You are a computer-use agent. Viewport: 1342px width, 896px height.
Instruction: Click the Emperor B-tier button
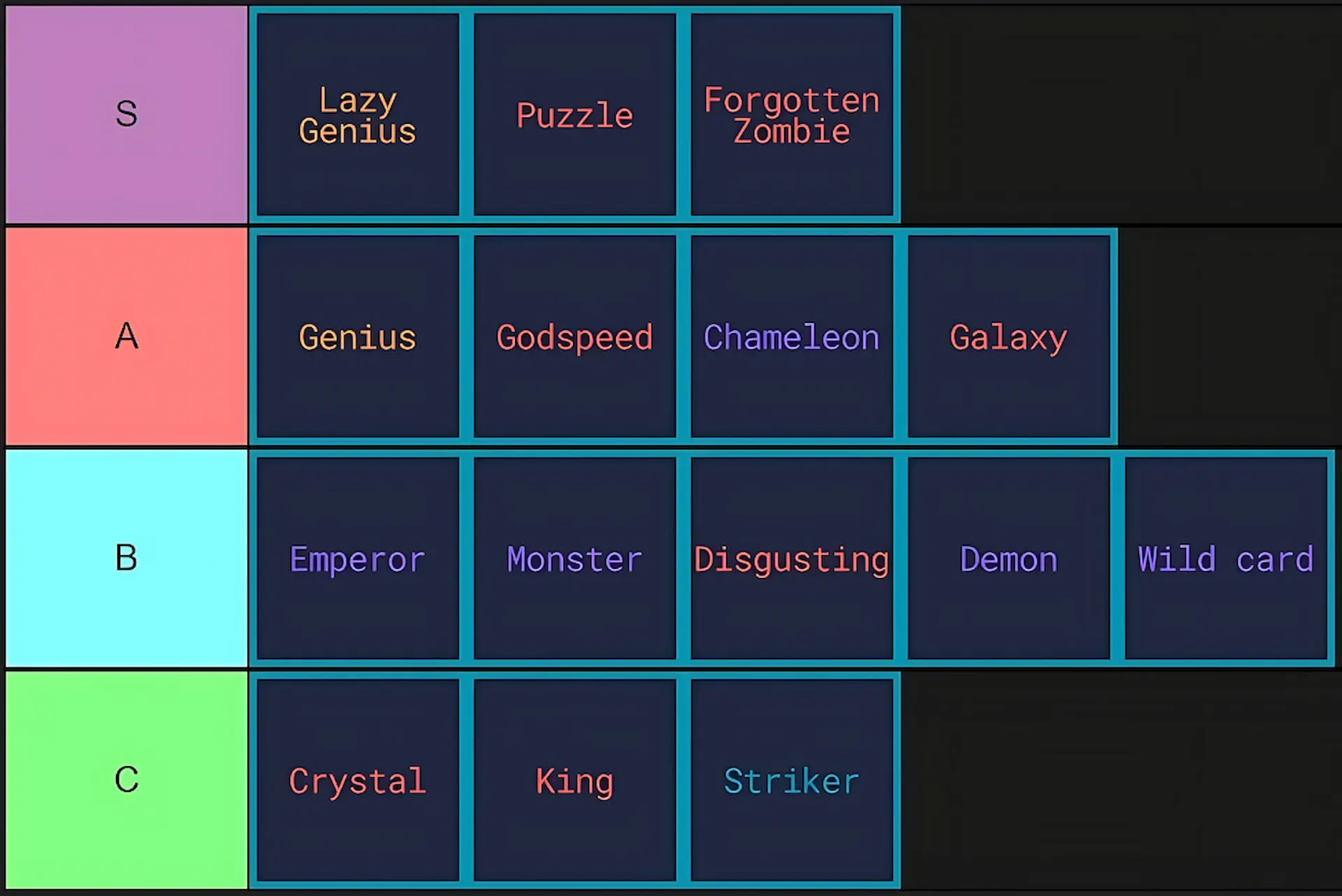tap(357, 558)
